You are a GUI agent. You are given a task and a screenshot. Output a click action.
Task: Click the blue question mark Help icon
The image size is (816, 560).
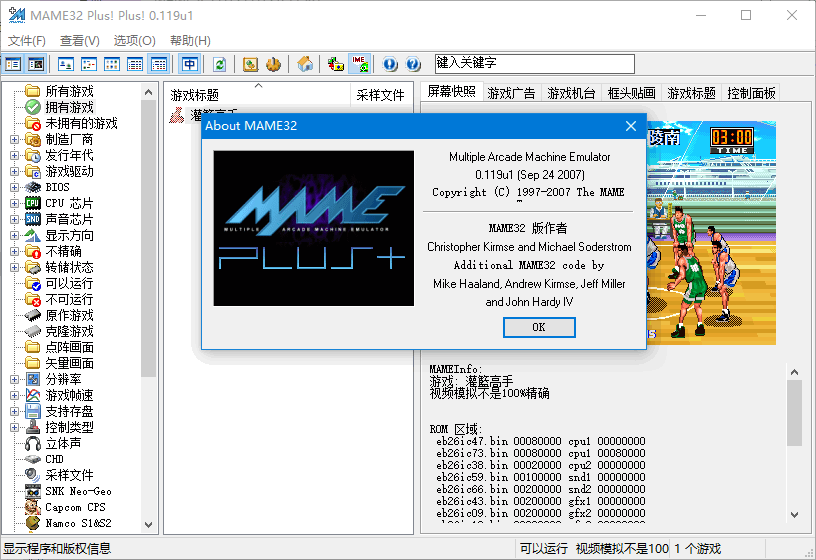click(413, 65)
